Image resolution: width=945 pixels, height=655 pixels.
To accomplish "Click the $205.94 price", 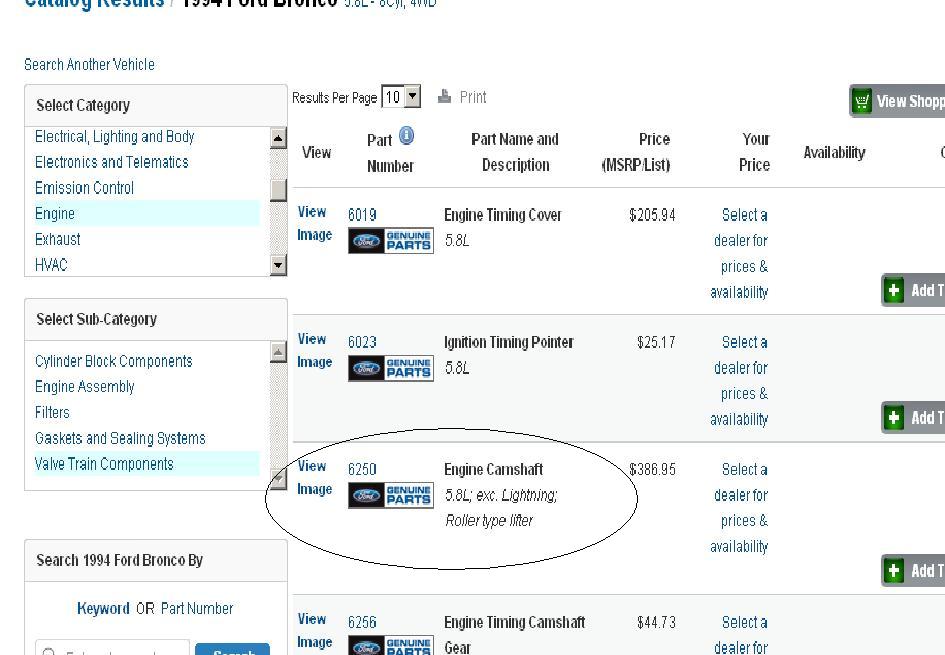I will pyautogui.click(x=652, y=215).
